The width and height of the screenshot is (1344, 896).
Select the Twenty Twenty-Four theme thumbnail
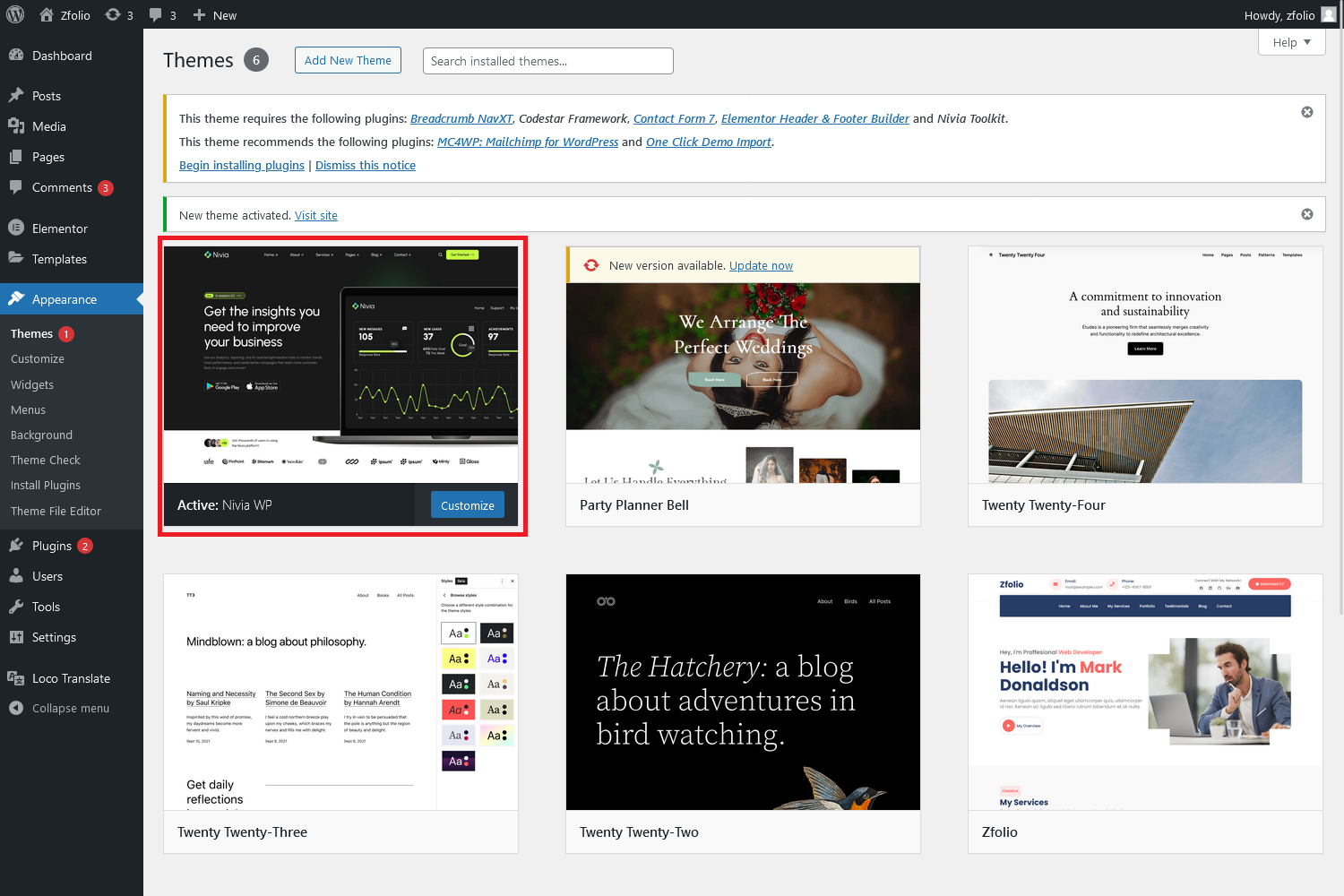pyautogui.click(x=1145, y=365)
